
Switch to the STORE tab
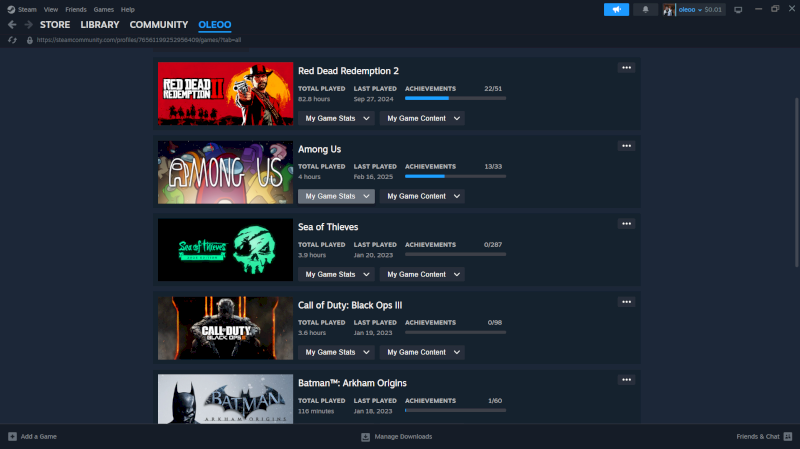pyautogui.click(x=55, y=24)
